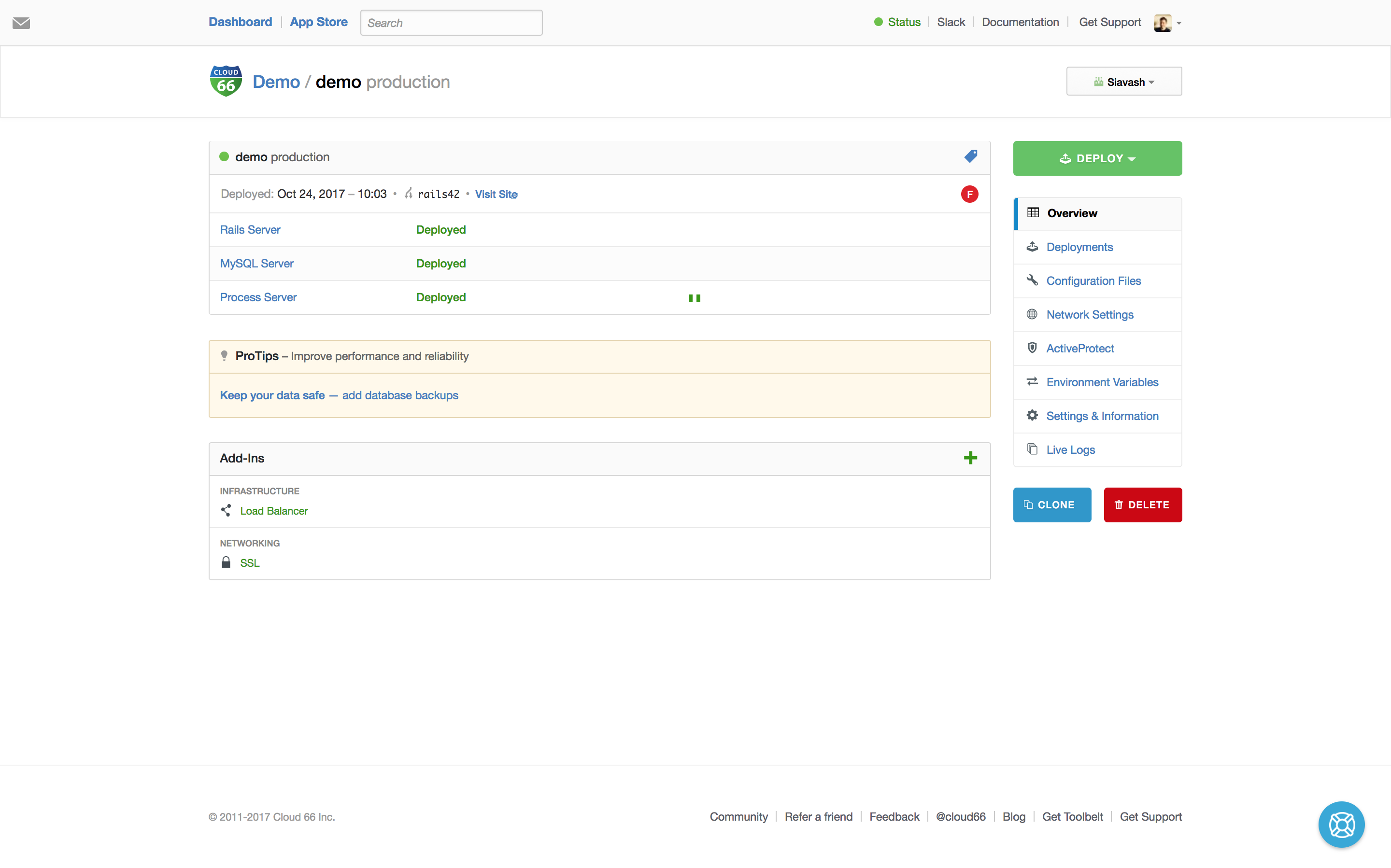Image resolution: width=1391 pixels, height=868 pixels.
Task: Click the Search input field
Action: (x=451, y=22)
